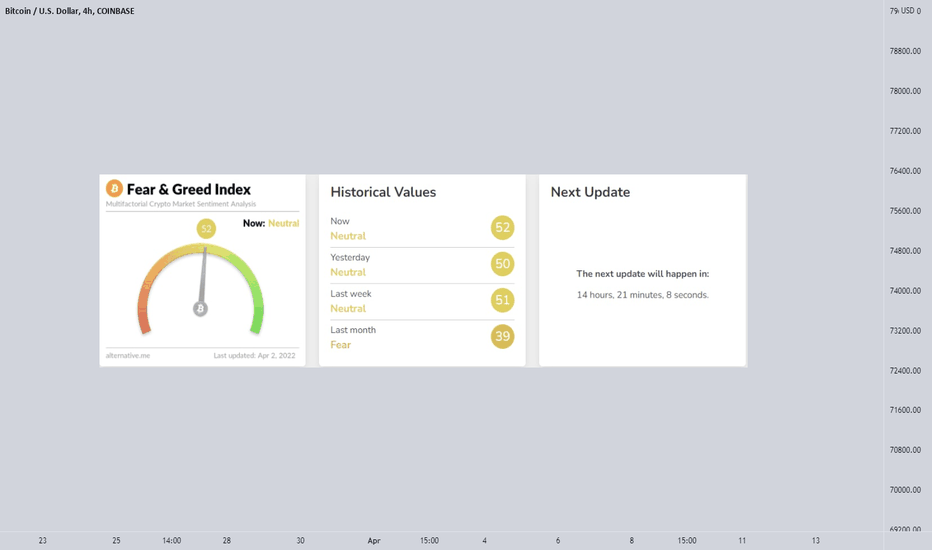Click the gauge needle on the Fear & Greed dial
Image resolution: width=932 pixels, height=550 pixels.
click(x=203, y=276)
